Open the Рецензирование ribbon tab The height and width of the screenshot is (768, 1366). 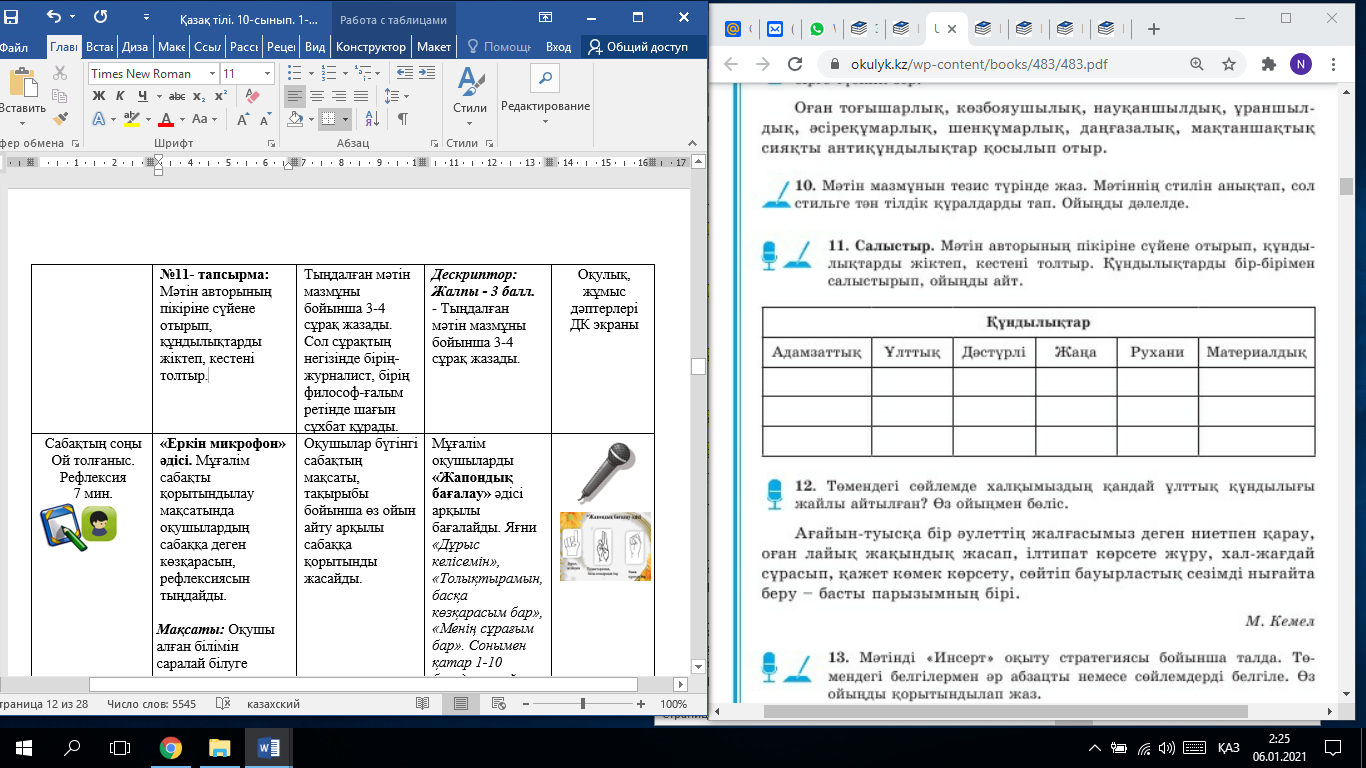(x=281, y=47)
